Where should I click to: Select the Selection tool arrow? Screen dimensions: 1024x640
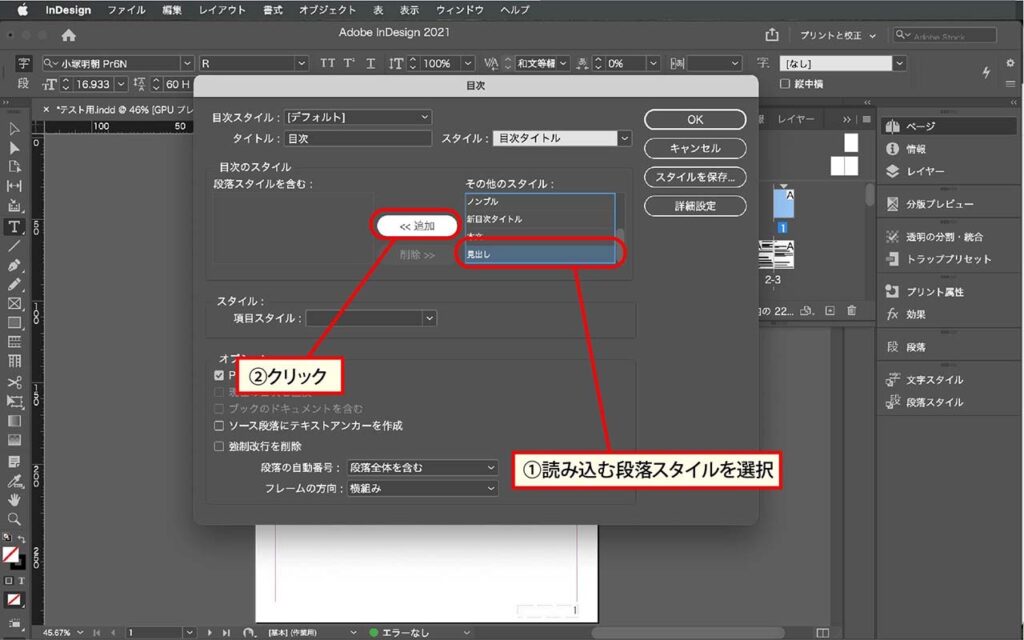[x=14, y=128]
